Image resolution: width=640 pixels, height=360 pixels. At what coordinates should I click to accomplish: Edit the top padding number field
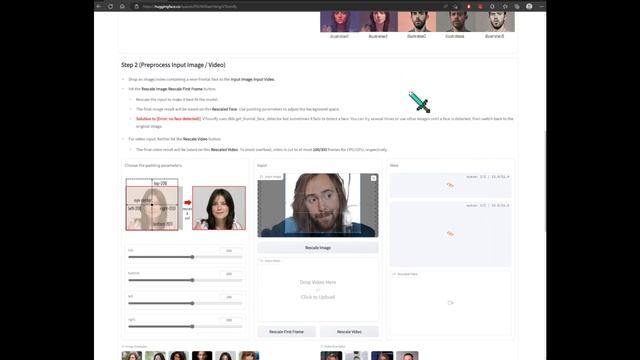[x=231, y=251]
